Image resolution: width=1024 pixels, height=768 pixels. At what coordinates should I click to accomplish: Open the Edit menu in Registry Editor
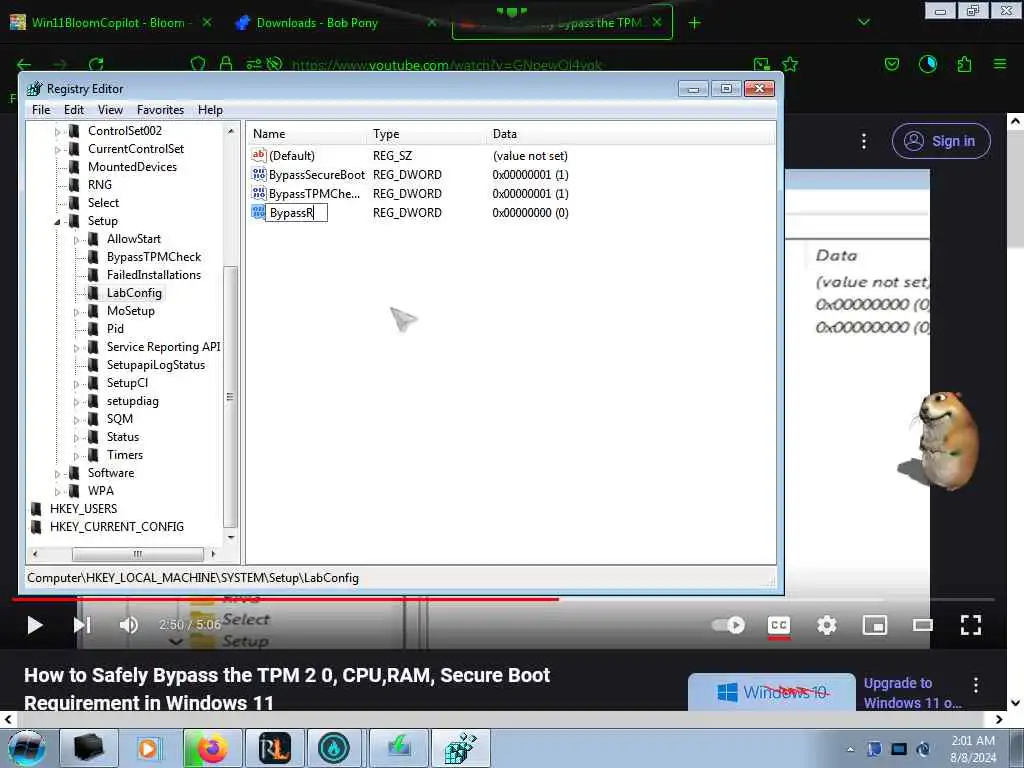point(74,110)
